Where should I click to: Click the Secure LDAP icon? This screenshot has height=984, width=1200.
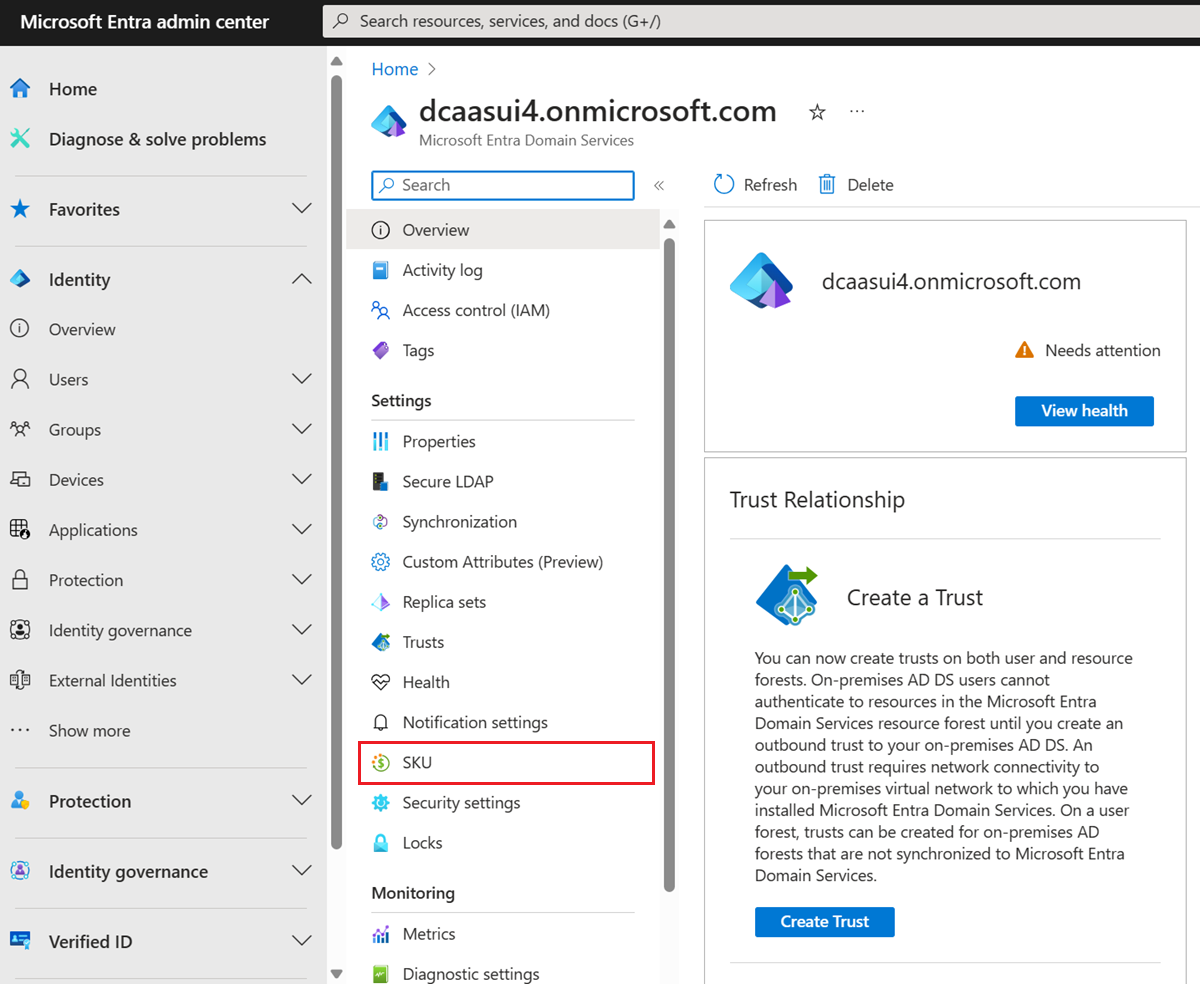tap(380, 481)
